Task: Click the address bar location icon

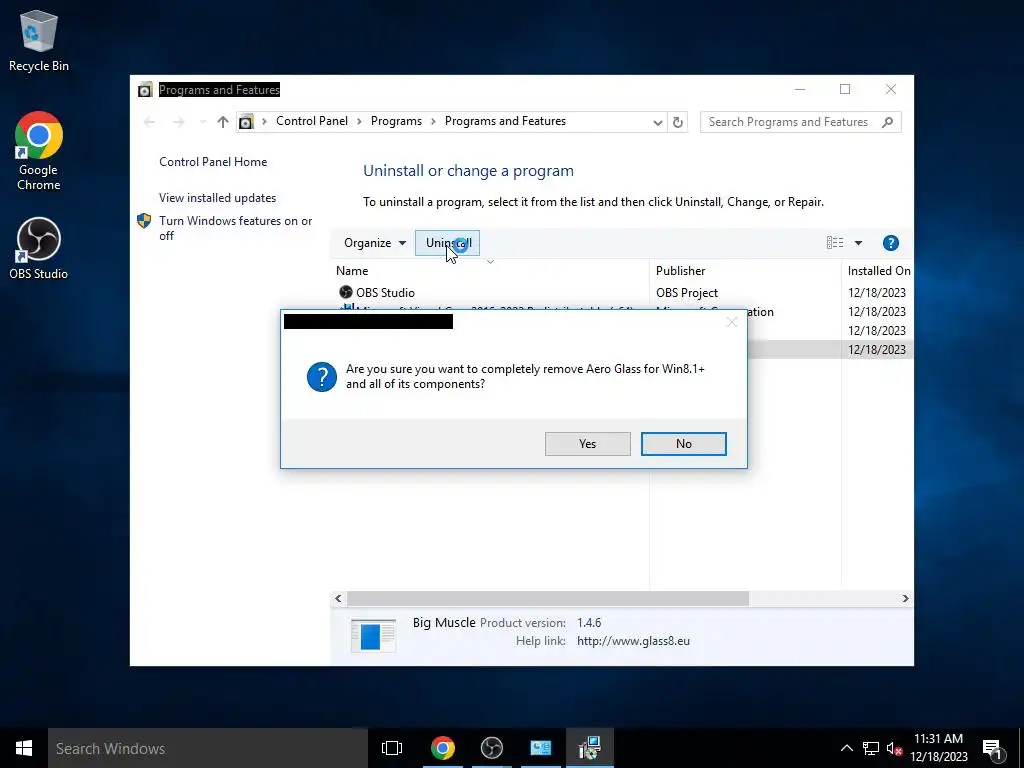Action: tap(246, 122)
